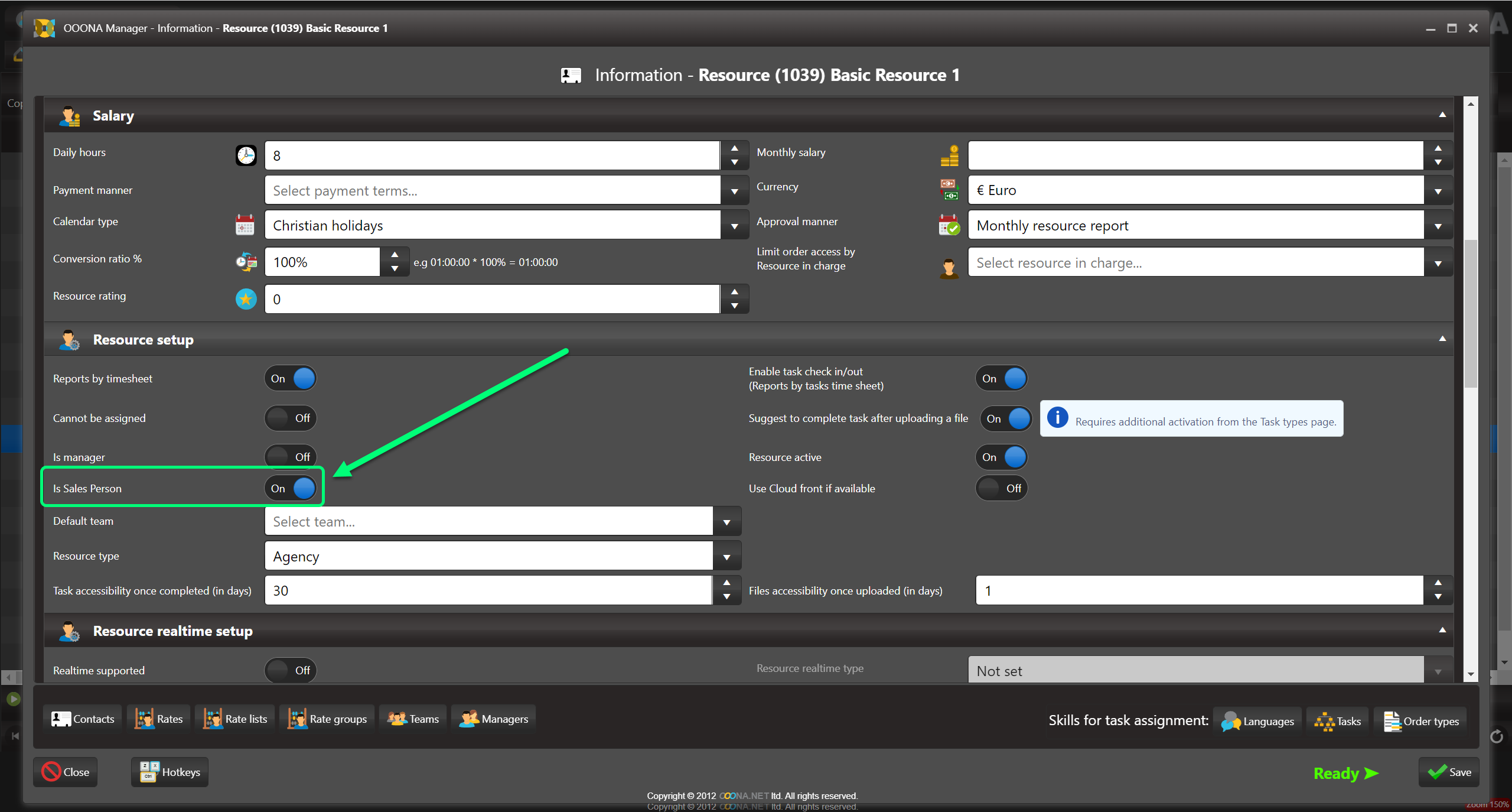Click the Resource rating star icon
The image size is (1512, 812).
click(246, 299)
